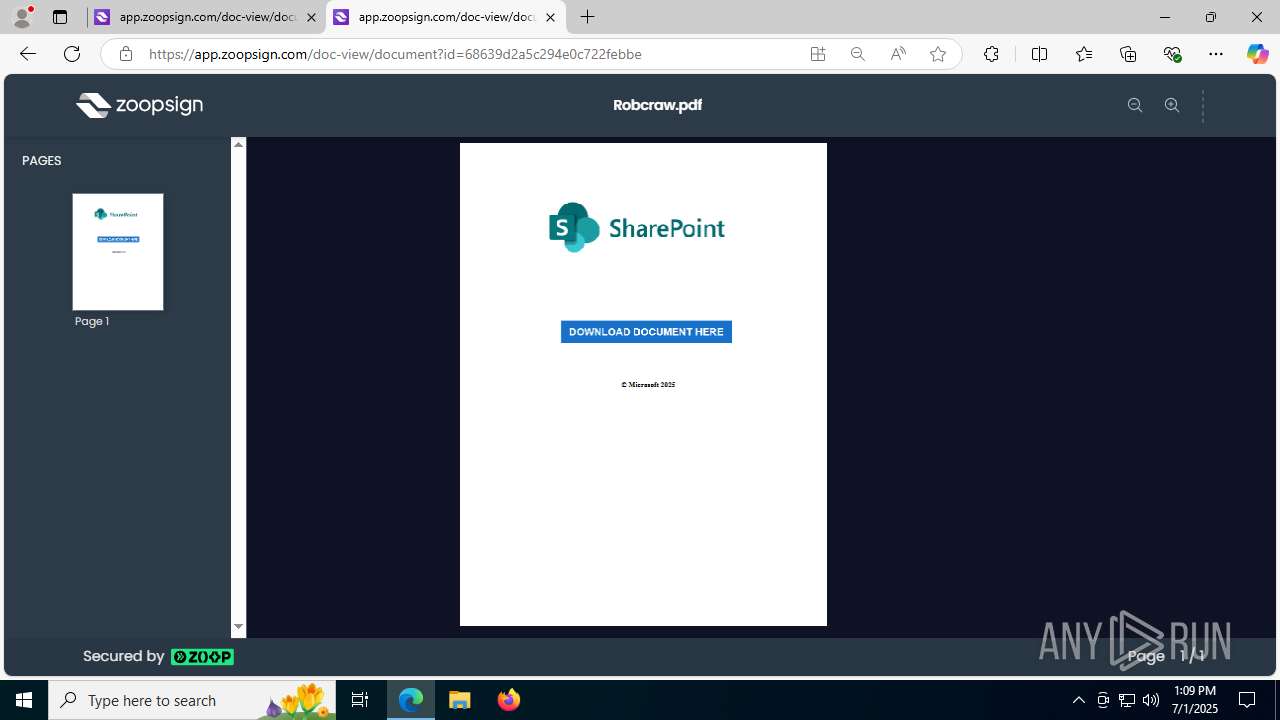Launch Firefox from taskbar
Screen dimensions: 1280x720
[508, 700]
